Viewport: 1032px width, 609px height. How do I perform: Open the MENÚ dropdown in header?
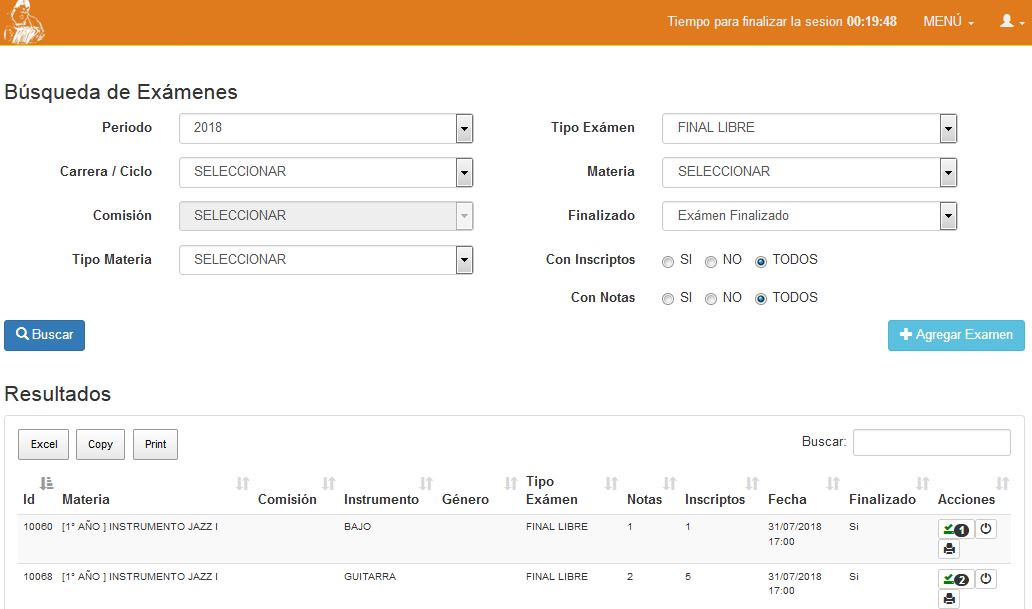point(948,22)
